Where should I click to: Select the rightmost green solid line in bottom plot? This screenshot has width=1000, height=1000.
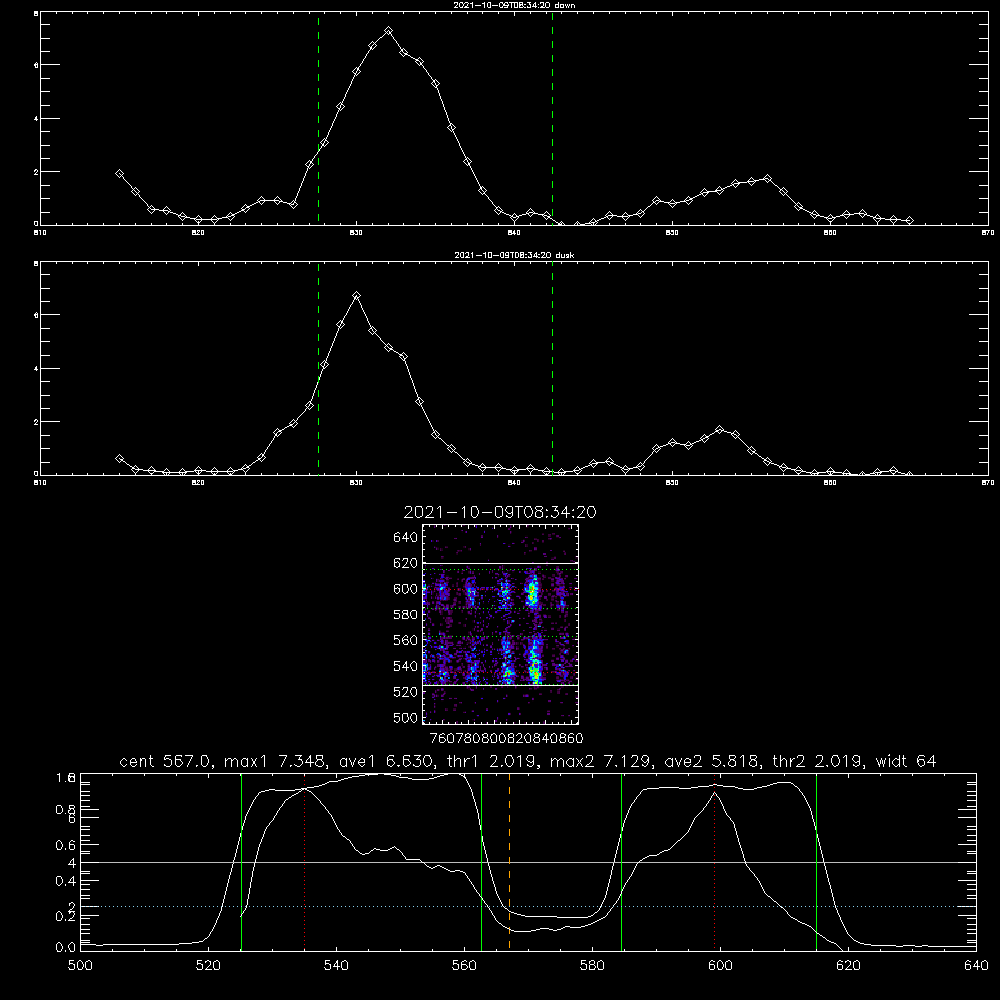pyautogui.click(x=816, y=861)
